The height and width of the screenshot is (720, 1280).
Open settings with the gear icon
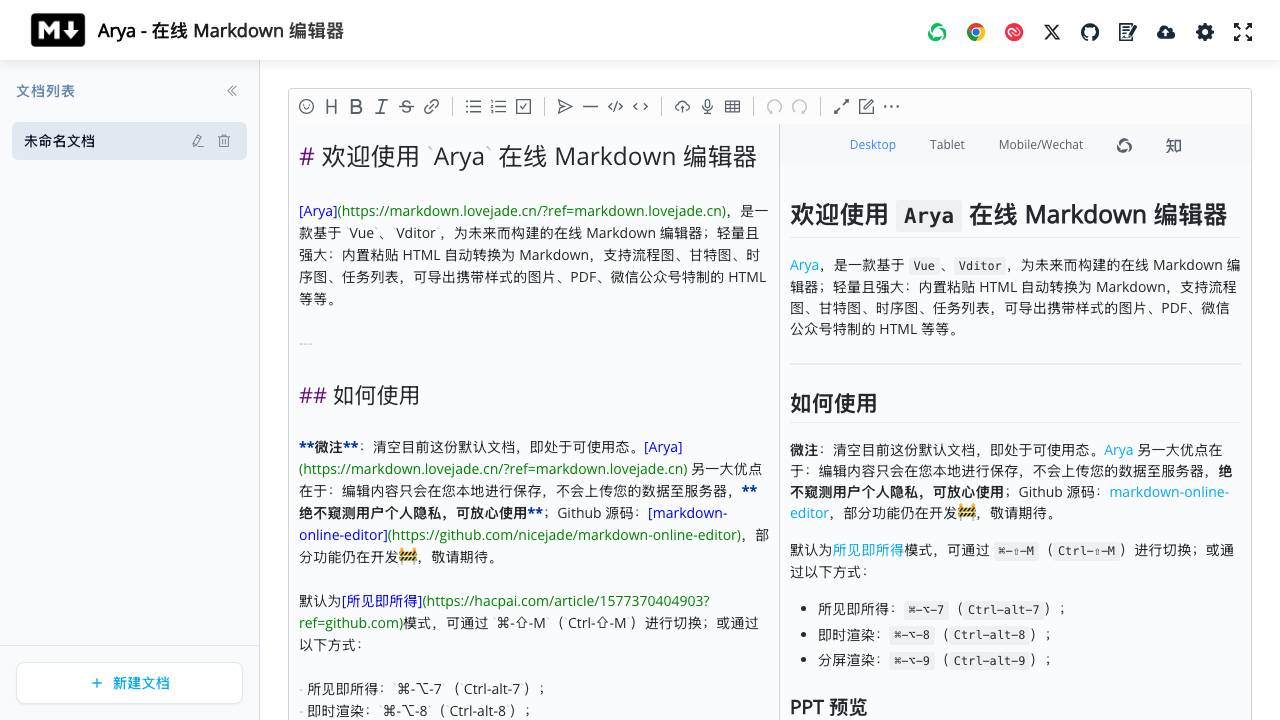click(x=1205, y=32)
